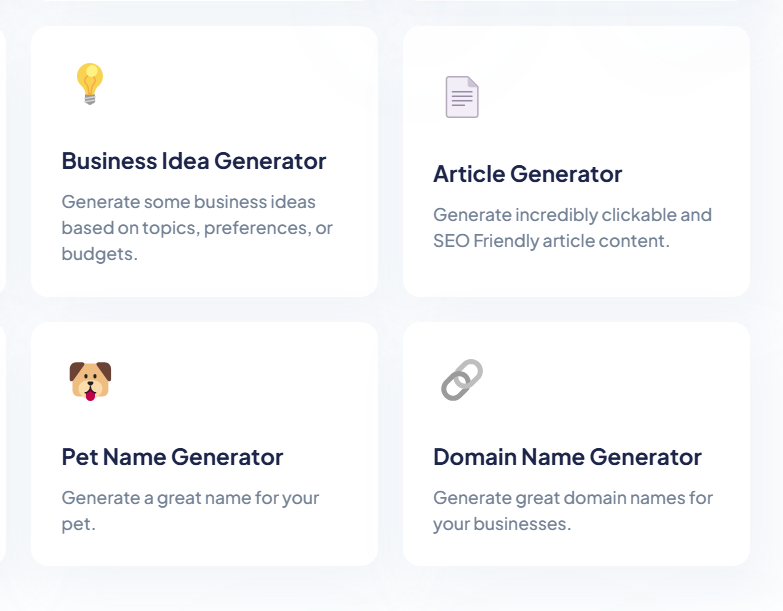Viewport: 783px width, 611px height.
Task: Click the 'great domain names for your businesses' text
Action: coord(573,511)
